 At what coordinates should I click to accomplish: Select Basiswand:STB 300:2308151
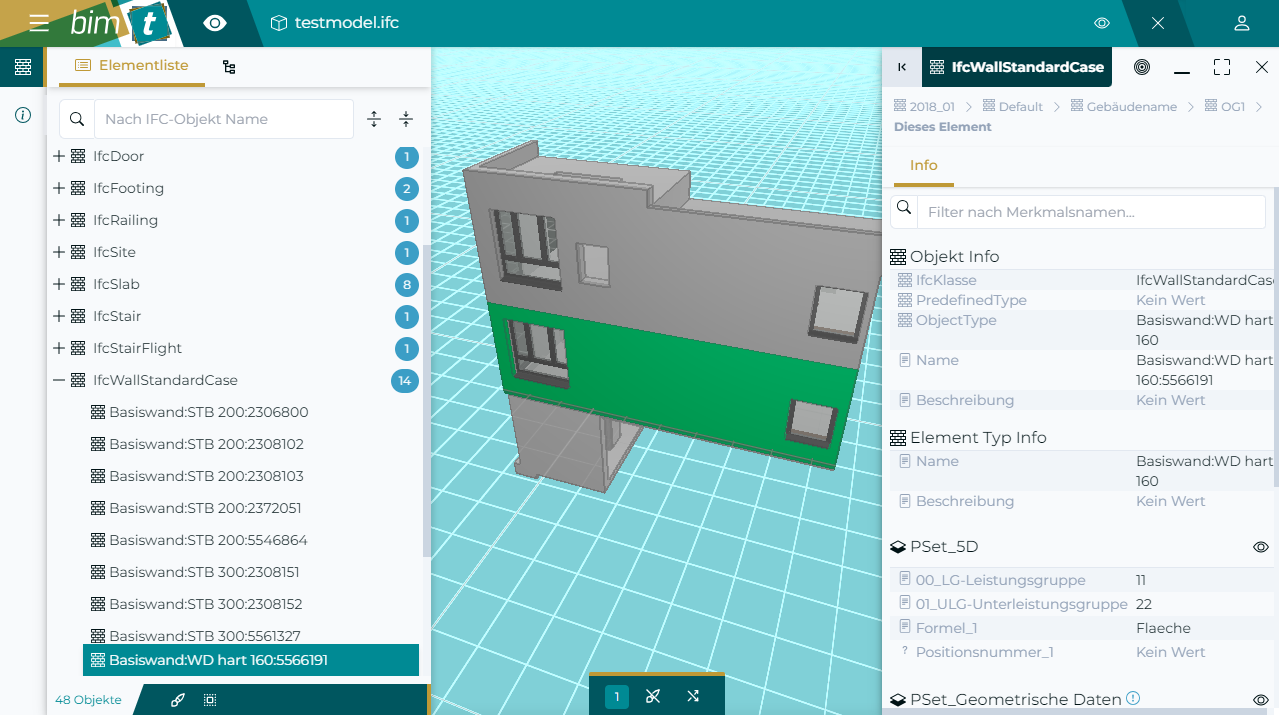coord(204,572)
